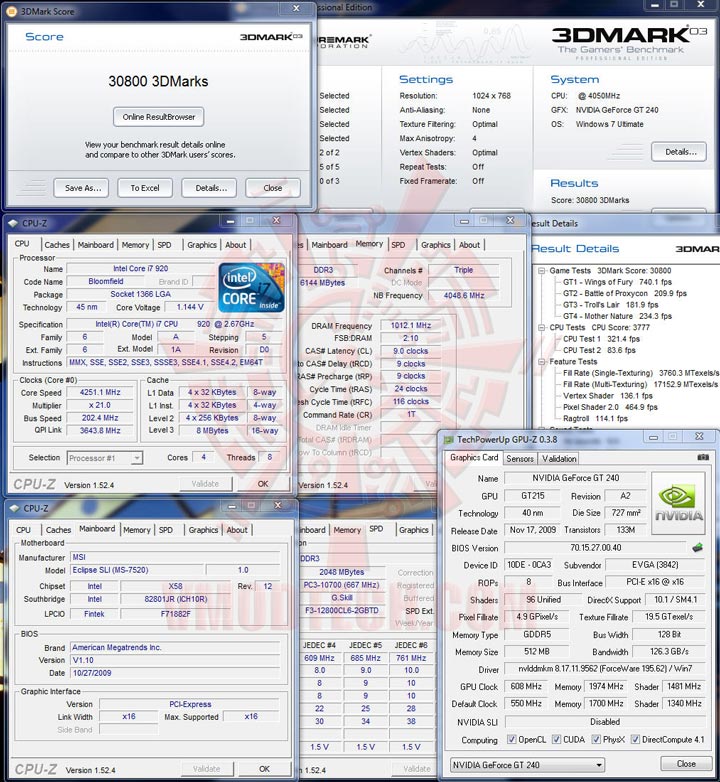Screen dimensions: 720x782
Task: Collapse the Feature Tests tree node
Action: (541, 362)
